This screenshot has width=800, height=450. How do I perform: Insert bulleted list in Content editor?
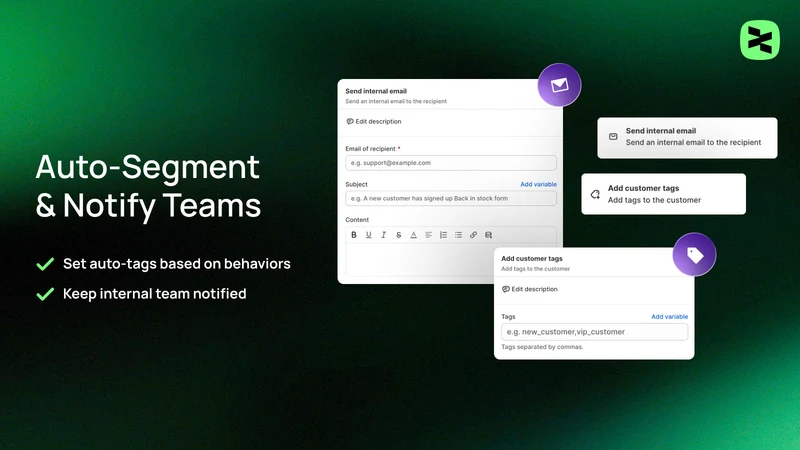[458, 235]
